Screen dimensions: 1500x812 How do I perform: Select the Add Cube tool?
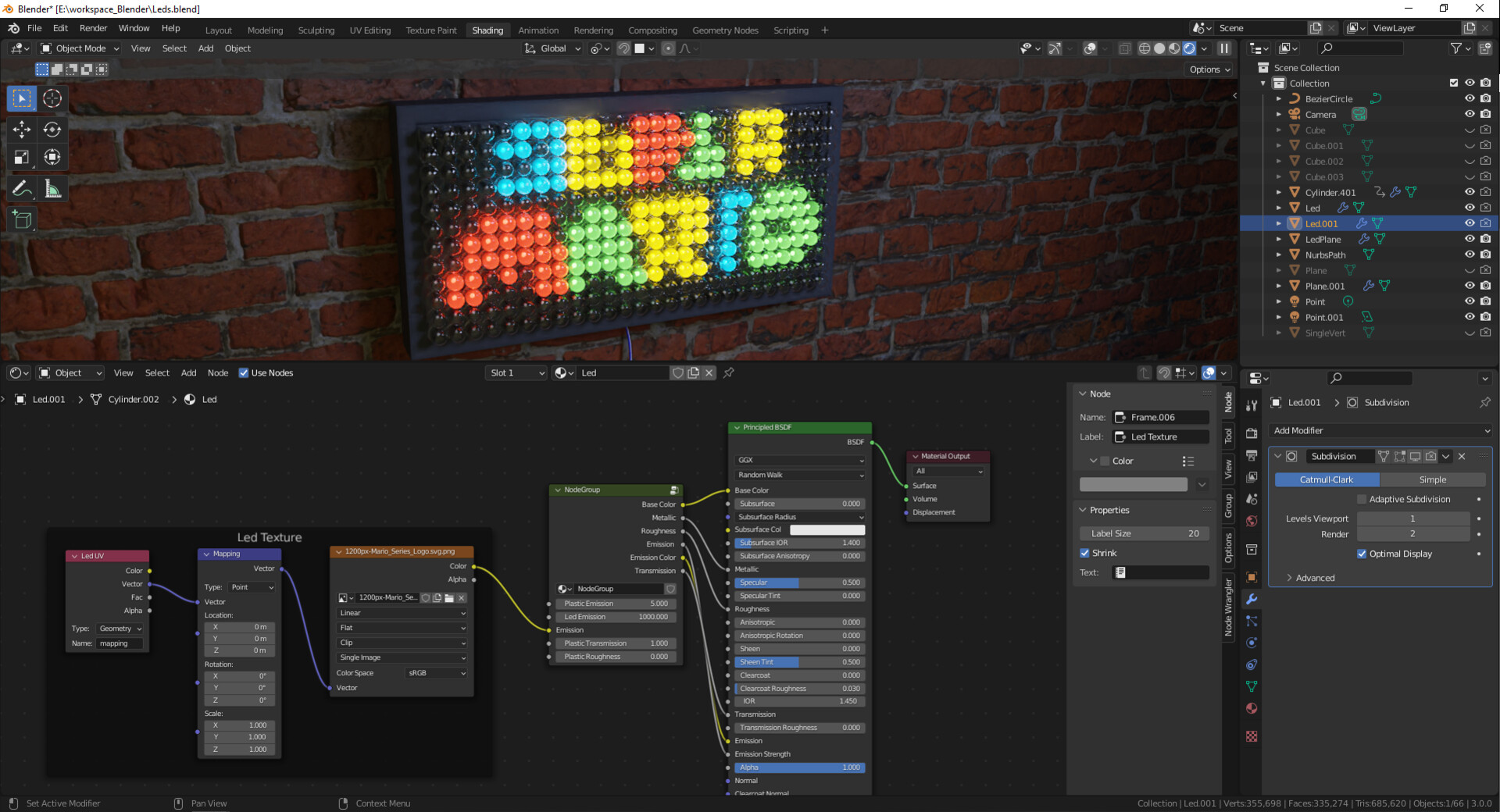point(21,219)
